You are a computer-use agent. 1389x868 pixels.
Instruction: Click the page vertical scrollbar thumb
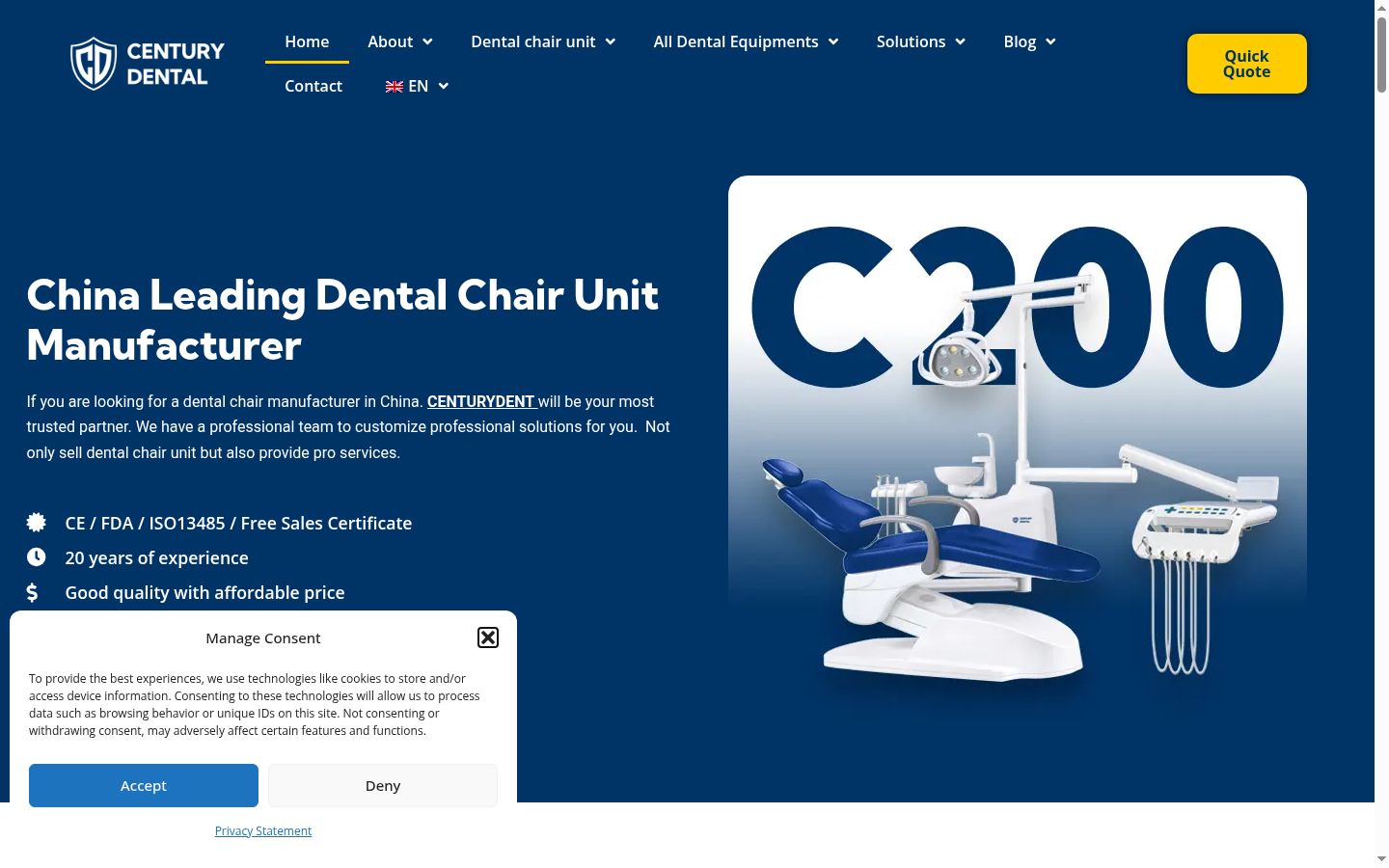[x=1381, y=53]
